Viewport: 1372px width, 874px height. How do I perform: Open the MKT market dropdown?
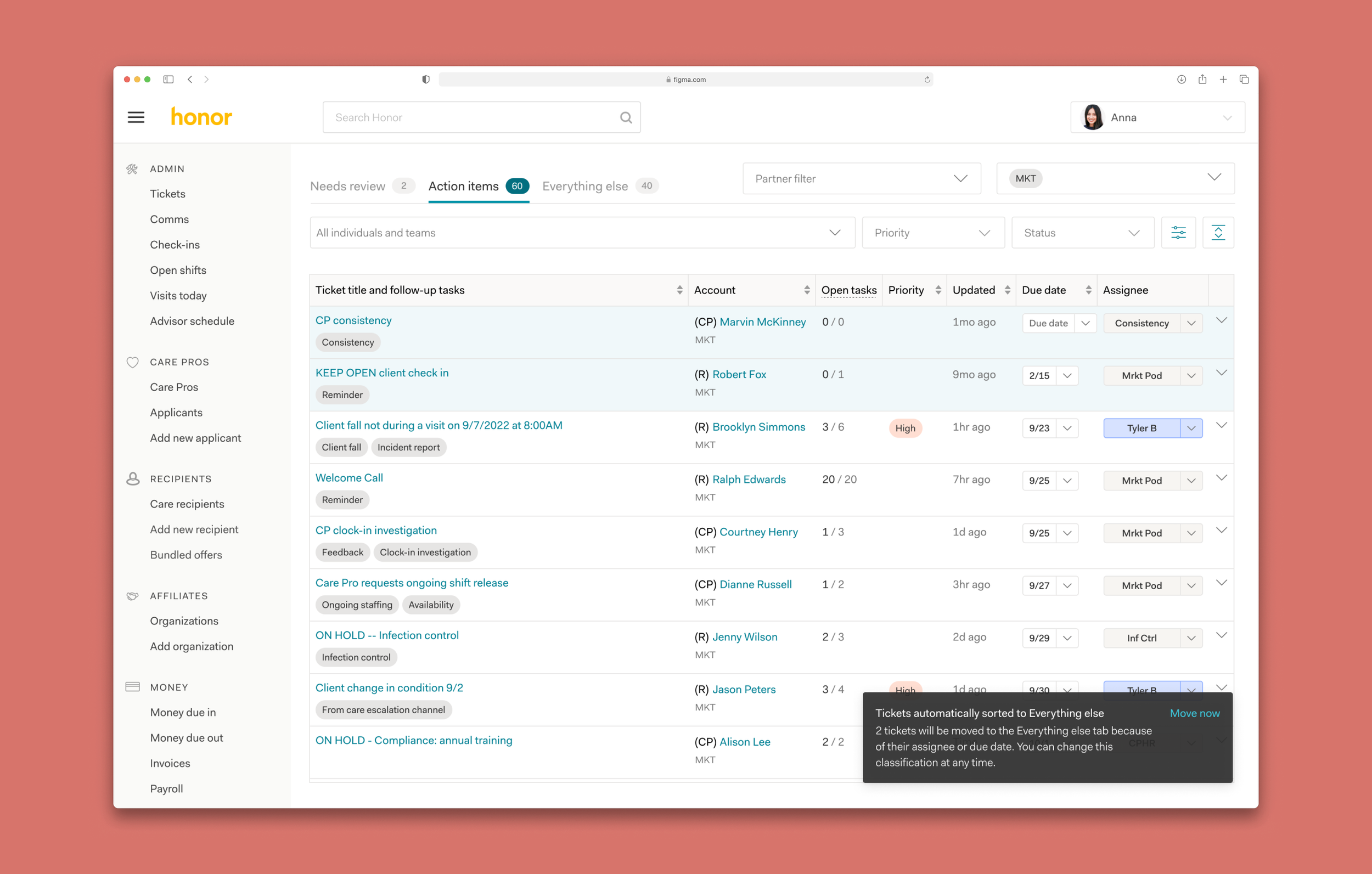1115,178
